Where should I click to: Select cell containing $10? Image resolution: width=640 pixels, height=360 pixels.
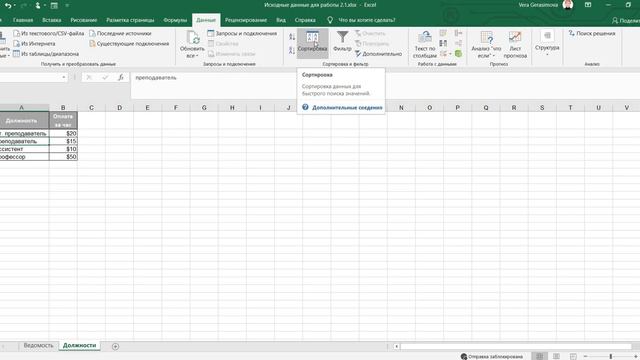(63, 149)
